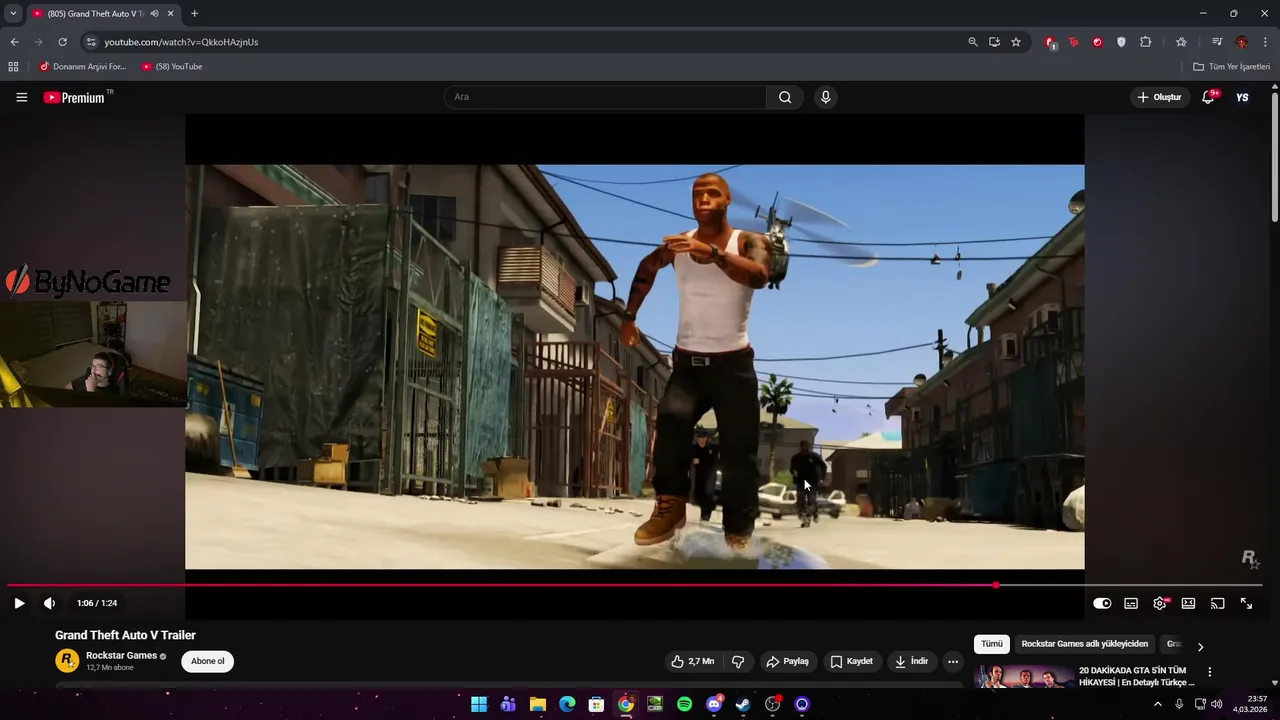The height and width of the screenshot is (720, 1280).
Task: Open the media control playlist icon
Action: [x=1217, y=42]
